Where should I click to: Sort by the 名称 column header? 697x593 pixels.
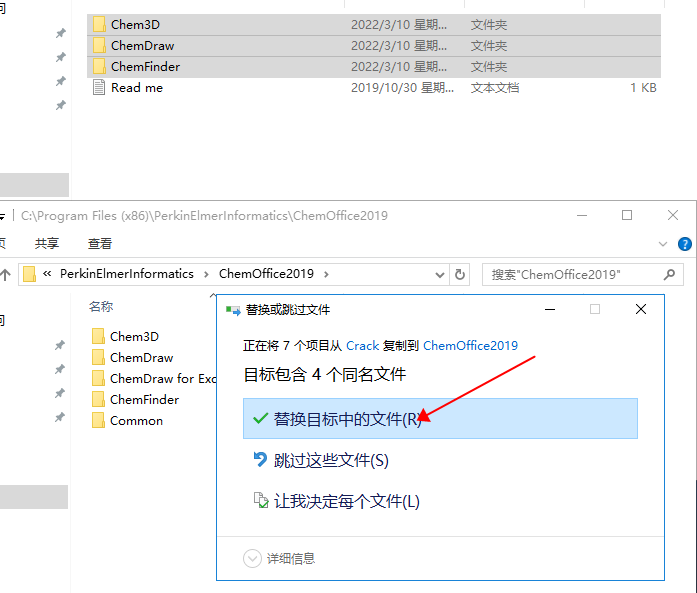(x=101, y=306)
